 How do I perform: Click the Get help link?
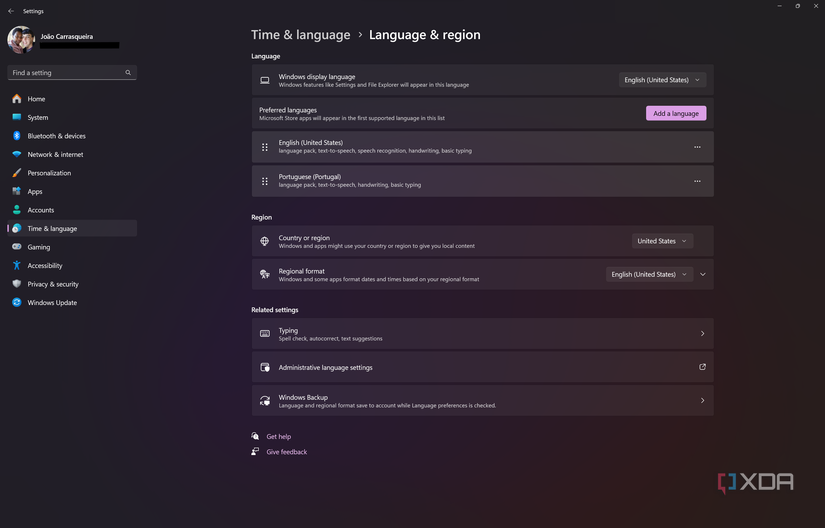[278, 436]
